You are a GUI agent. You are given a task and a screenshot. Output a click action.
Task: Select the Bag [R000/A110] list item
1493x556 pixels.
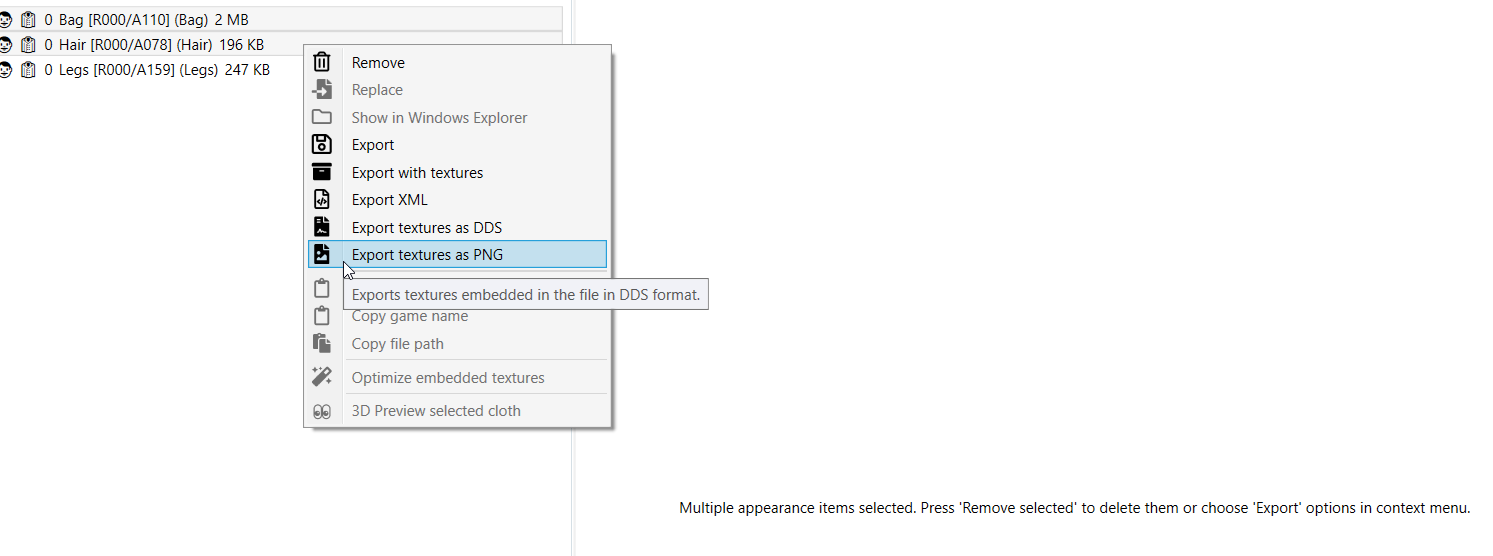click(280, 19)
